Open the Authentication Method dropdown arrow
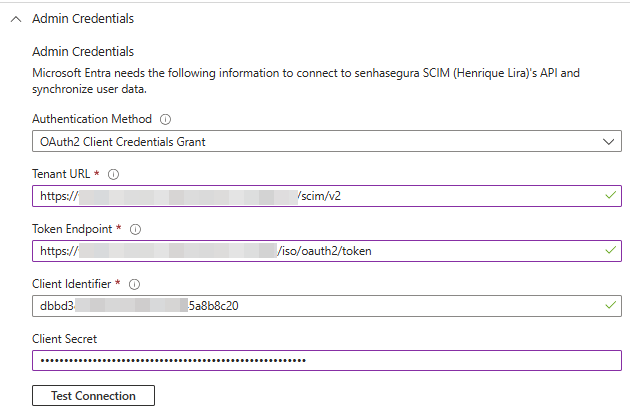The width and height of the screenshot is (641, 411). click(x=610, y=142)
